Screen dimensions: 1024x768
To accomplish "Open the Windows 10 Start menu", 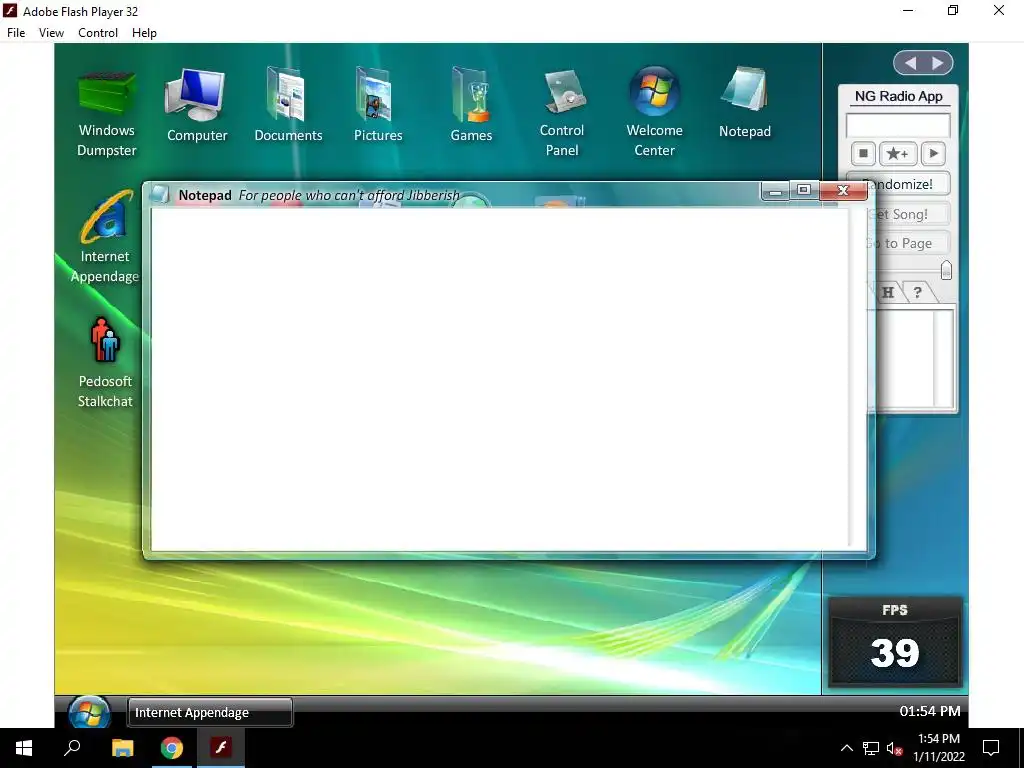I will point(24,748).
